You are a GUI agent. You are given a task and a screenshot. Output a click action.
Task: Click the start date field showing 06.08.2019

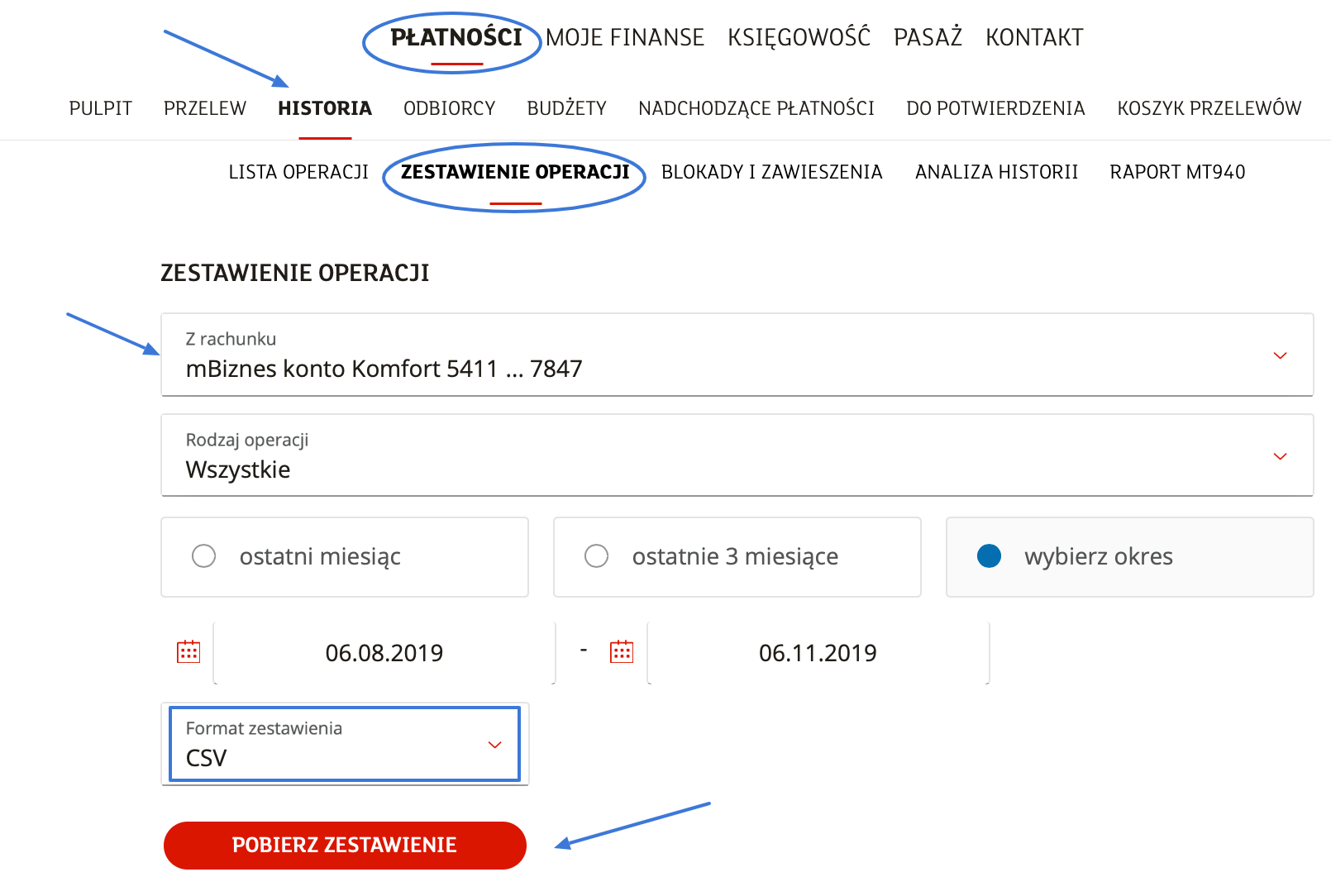(384, 652)
